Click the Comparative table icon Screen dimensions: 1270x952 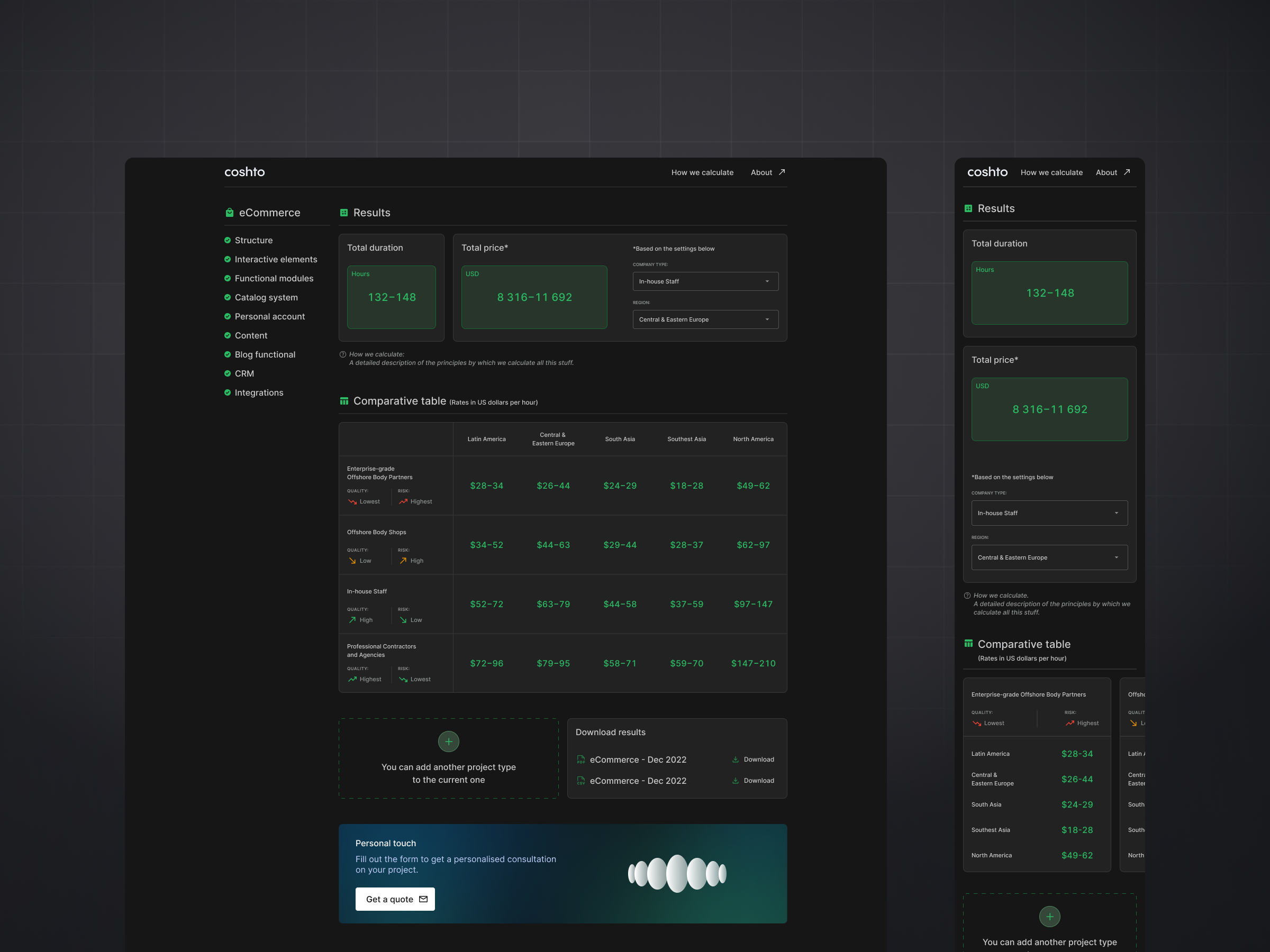click(x=344, y=400)
